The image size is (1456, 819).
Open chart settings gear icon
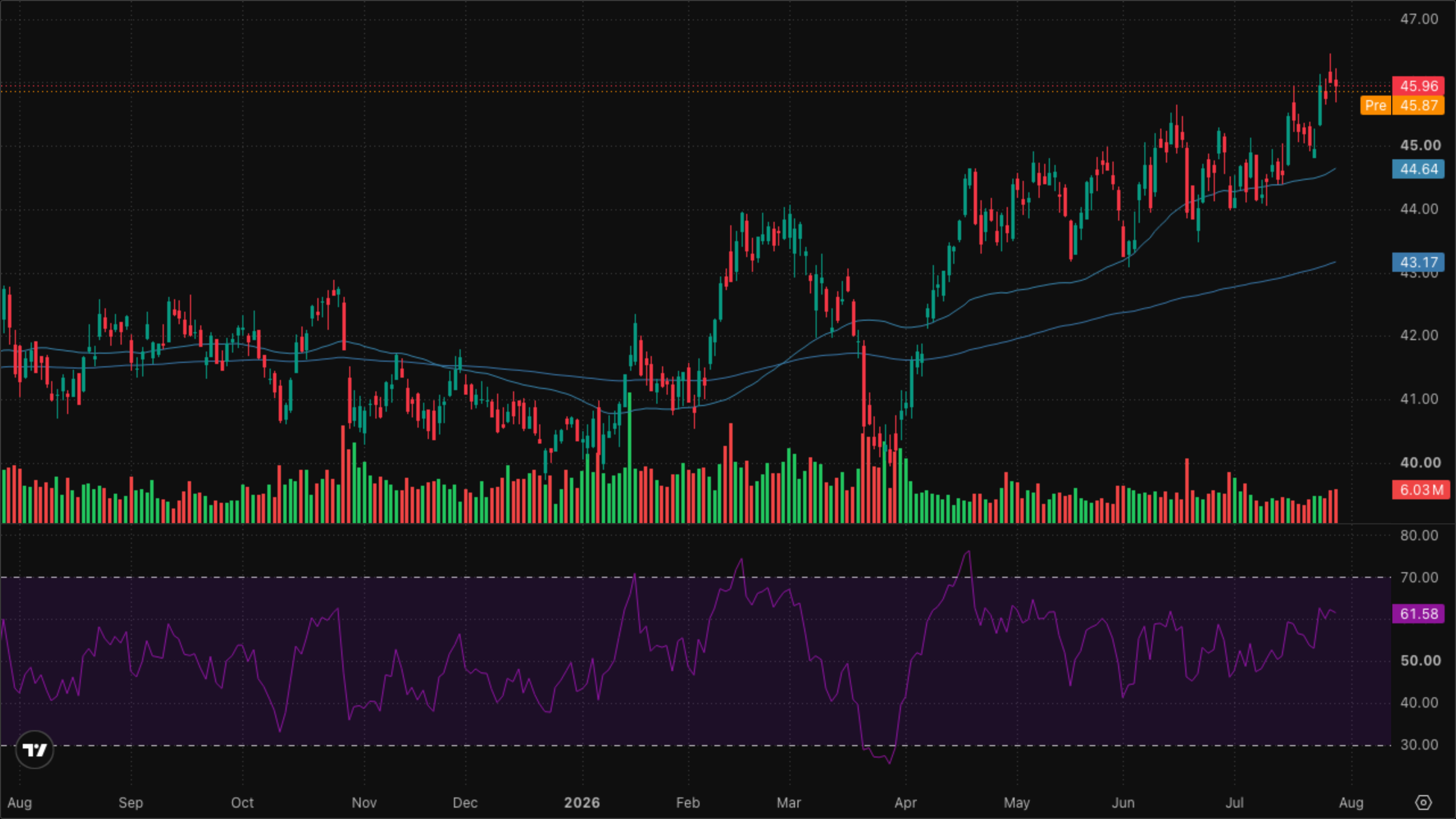click(x=1423, y=803)
